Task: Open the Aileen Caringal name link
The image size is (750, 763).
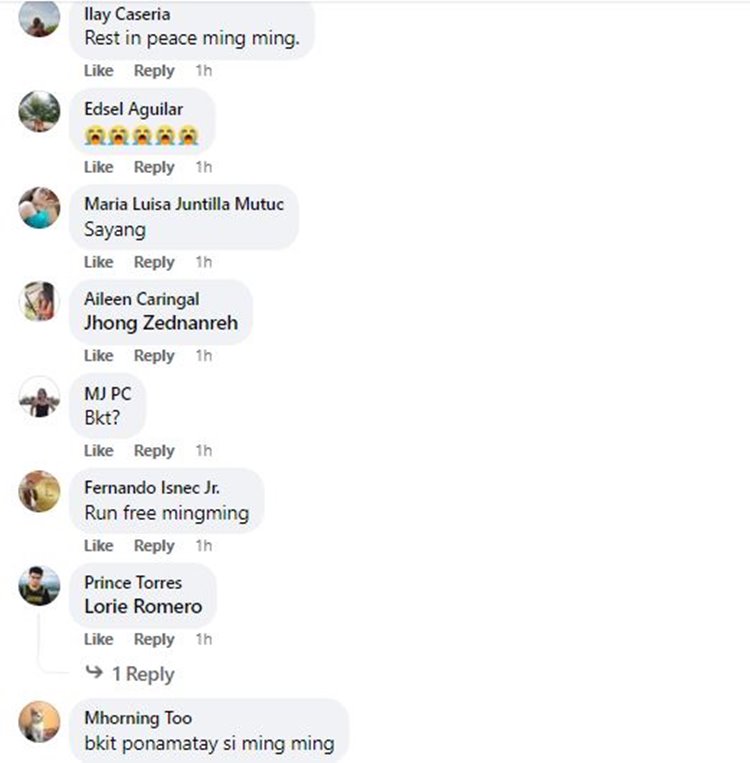Action: point(142,299)
